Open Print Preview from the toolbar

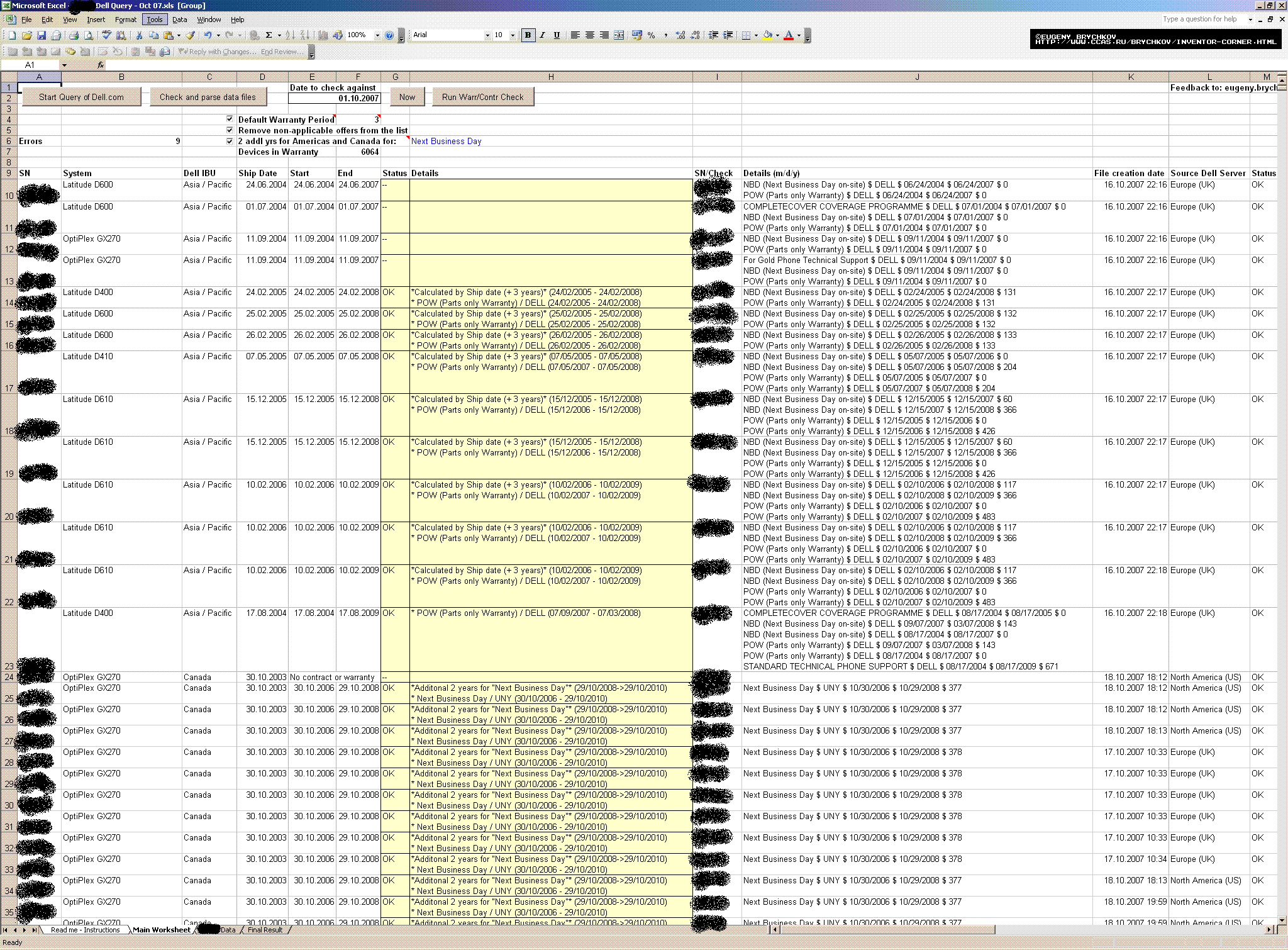89,36
